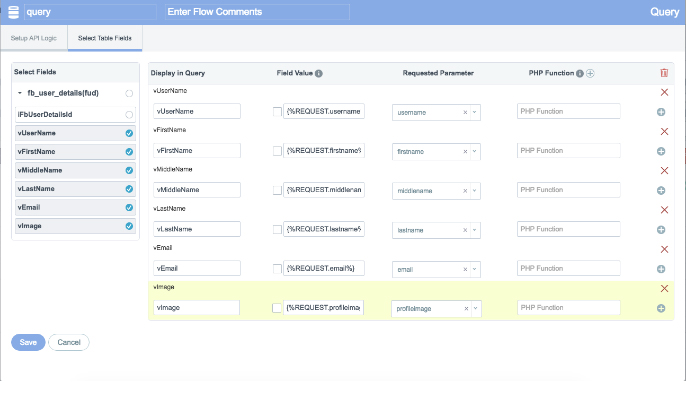Click the vImage row PHP Function field
This screenshot has height=398, width=686.
tap(568, 307)
